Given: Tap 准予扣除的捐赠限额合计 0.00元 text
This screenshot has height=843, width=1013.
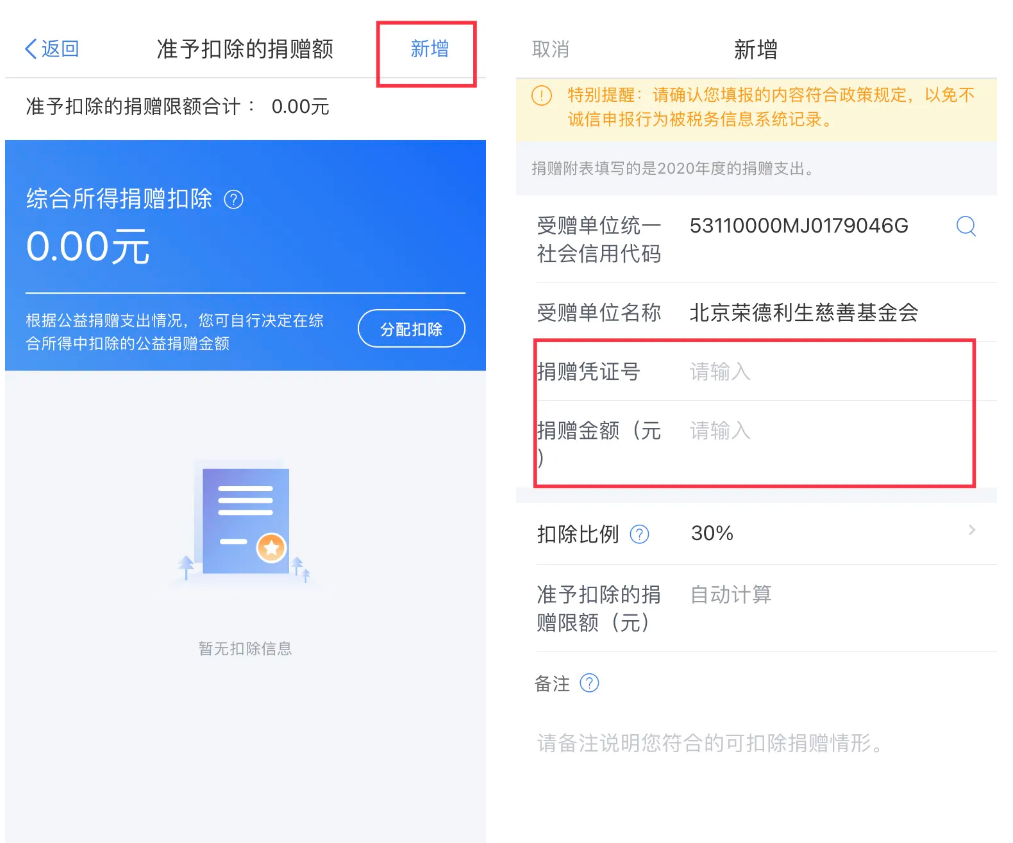Looking at the screenshot, I should (178, 107).
